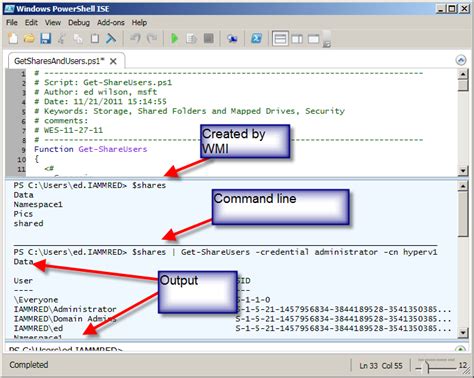
Task: Open the Help menu
Action: coord(139,23)
